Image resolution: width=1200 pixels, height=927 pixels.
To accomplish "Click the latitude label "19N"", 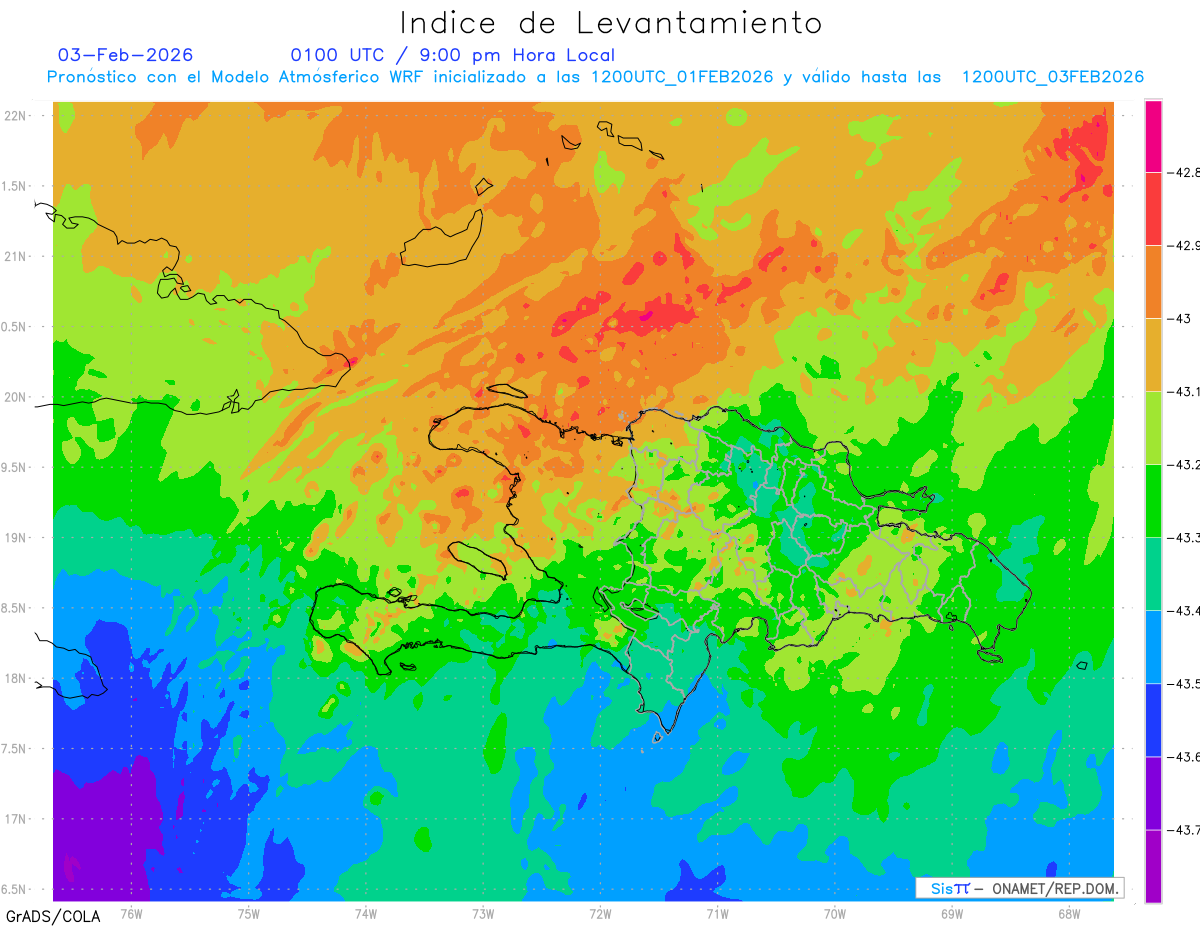I will [x=17, y=538].
